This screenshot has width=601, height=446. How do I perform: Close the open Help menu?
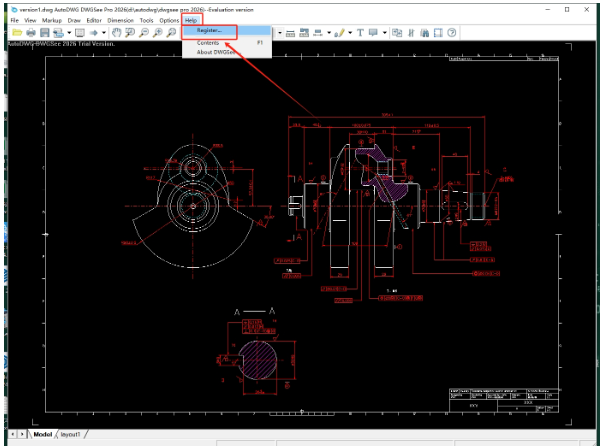pyautogui.click(x=191, y=20)
